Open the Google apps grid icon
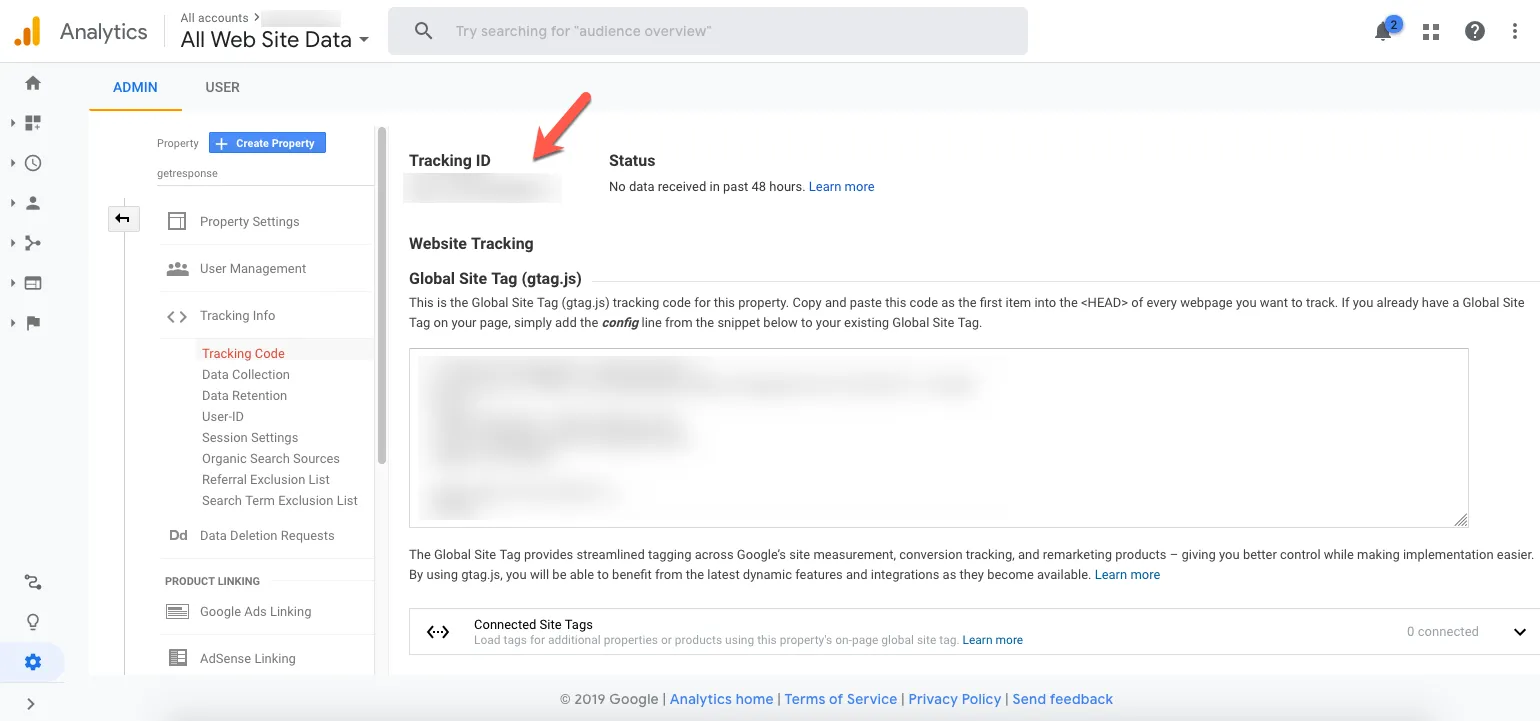The image size is (1540, 721). 1431,31
